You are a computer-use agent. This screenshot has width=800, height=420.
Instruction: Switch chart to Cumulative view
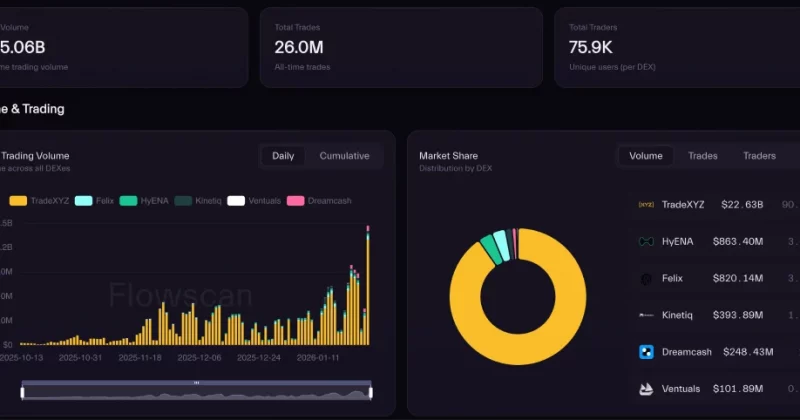(x=344, y=156)
